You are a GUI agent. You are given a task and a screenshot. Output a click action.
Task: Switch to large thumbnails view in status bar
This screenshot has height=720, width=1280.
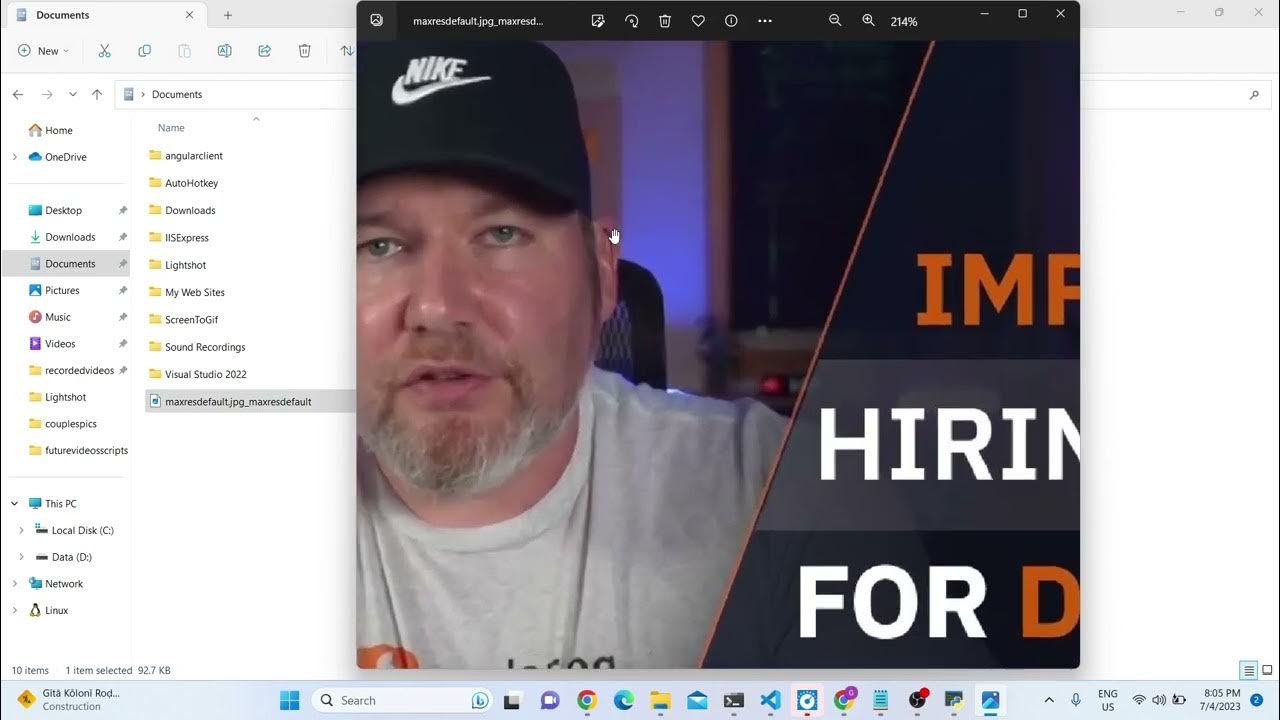tap(1267, 670)
